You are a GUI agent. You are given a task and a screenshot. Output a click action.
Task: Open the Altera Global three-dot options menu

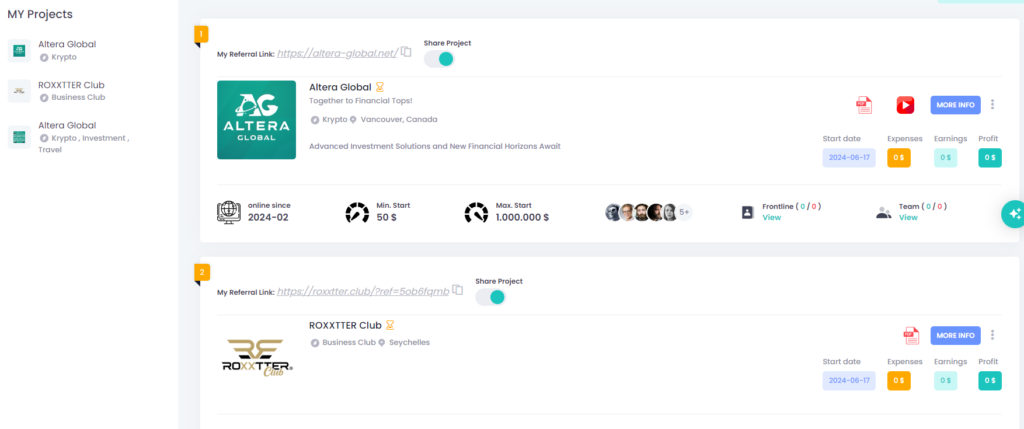(992, 104)
